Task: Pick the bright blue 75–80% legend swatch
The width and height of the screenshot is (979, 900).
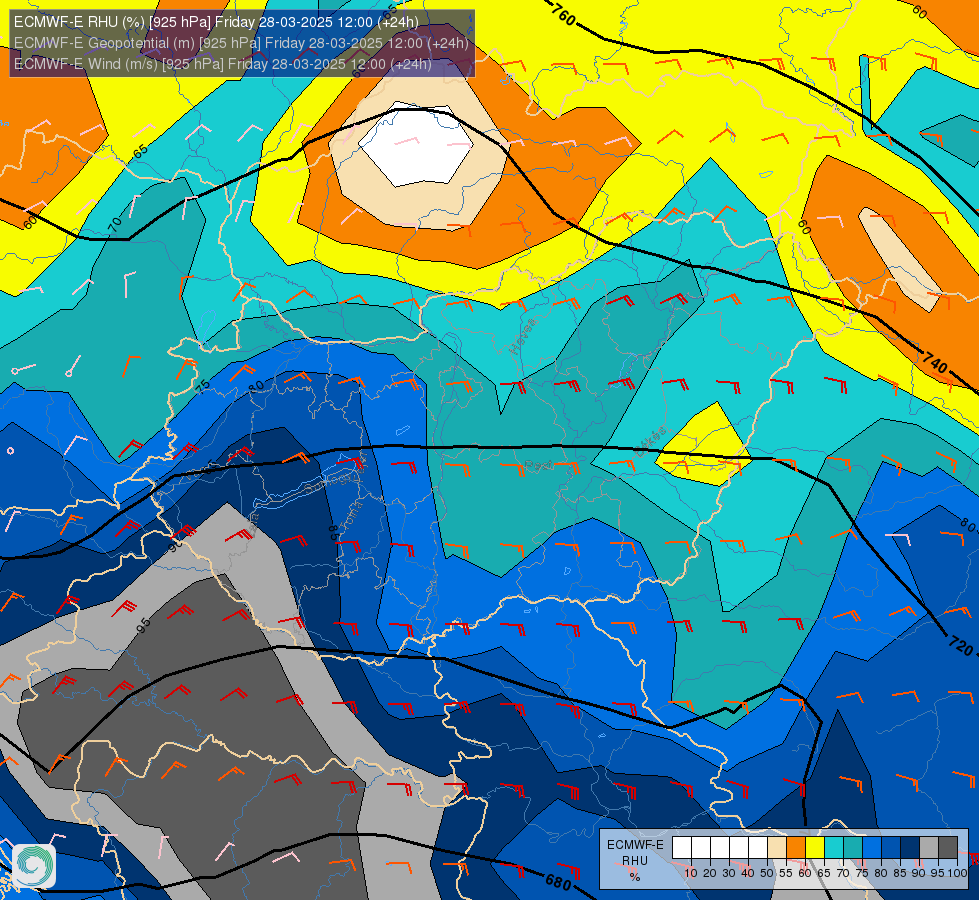Action: tap(872, 848)
